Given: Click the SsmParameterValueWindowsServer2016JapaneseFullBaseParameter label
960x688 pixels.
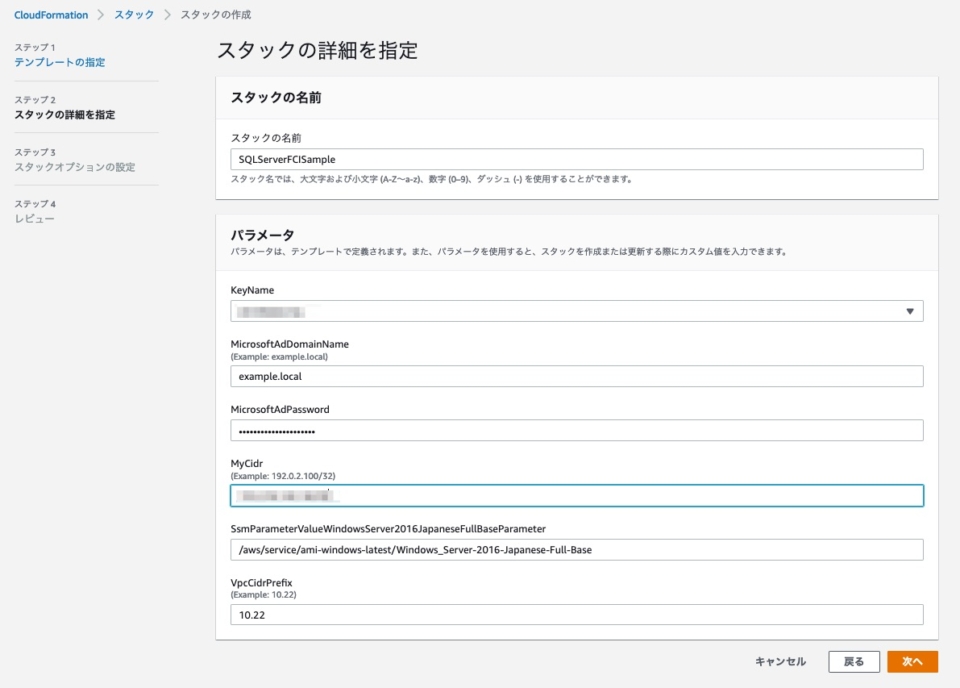Looking at the screenshot, I should click(388, 529).
